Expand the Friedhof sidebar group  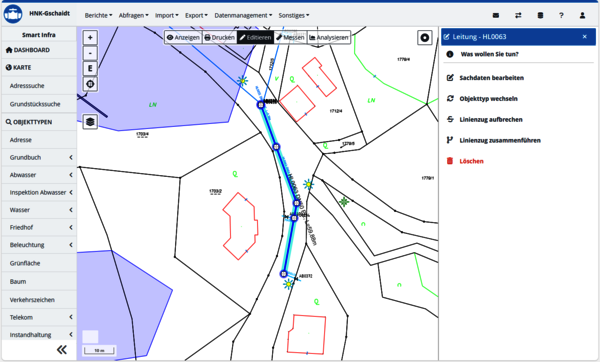click(39, 227)
